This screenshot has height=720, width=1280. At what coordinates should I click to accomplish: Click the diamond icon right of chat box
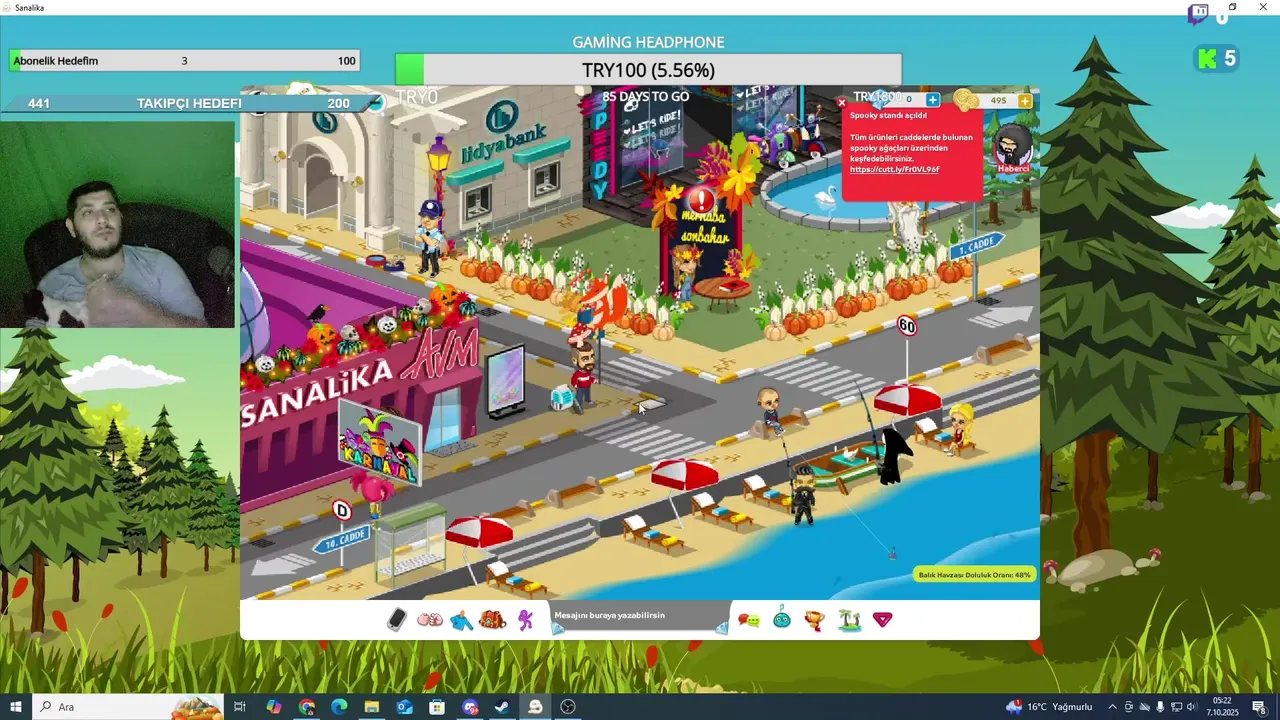click(722, 628)
